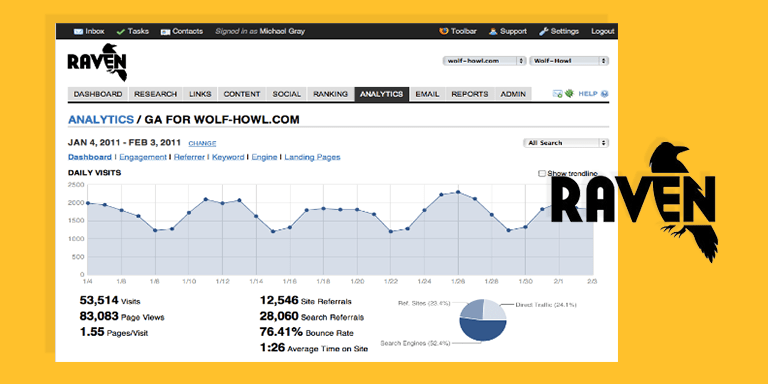The height and width of the screenshot is (384, 768).
Task: Open Support via the person icon
Action: point(493,31)
